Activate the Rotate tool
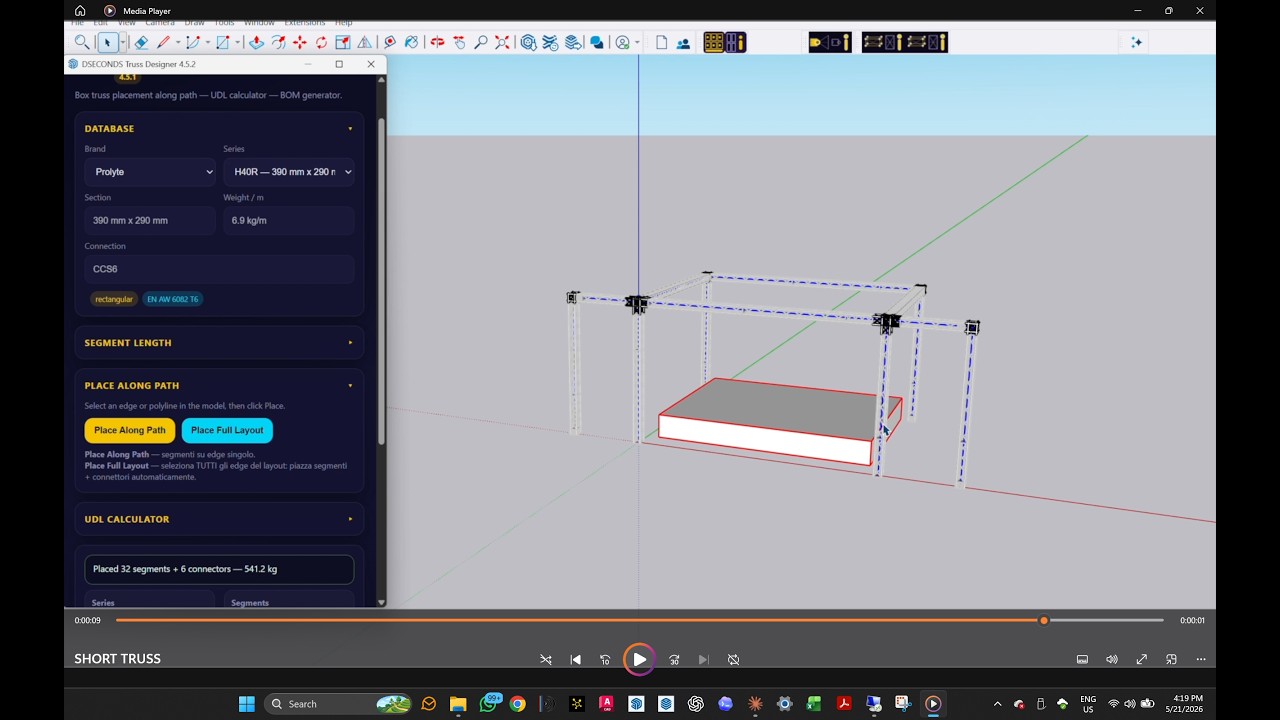Viewport: 1280px width, 720px height. click(321, 42)
